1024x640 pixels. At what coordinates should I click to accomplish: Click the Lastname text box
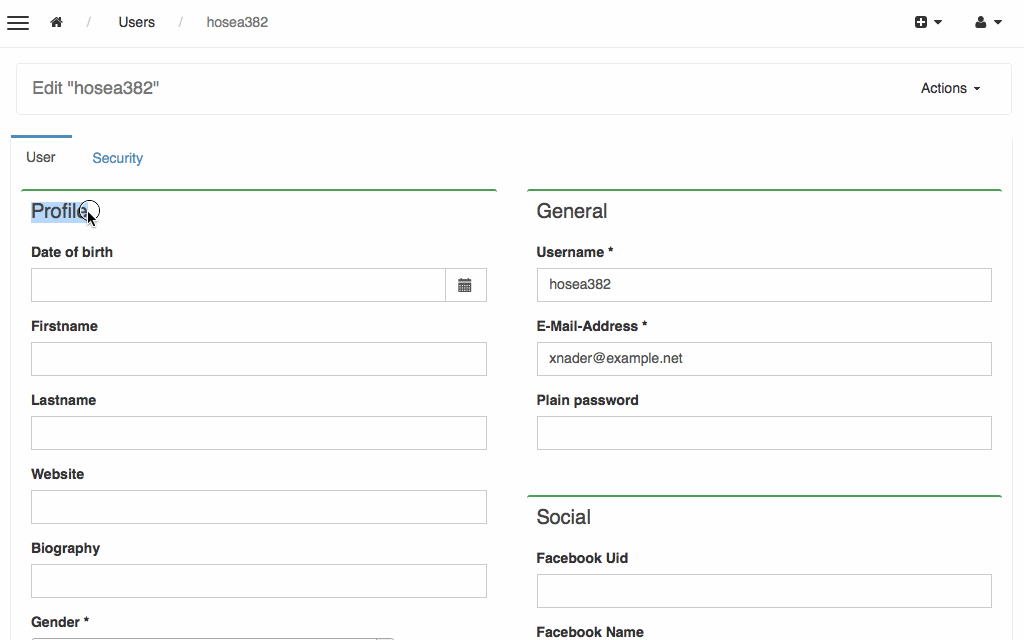[258, 433]
